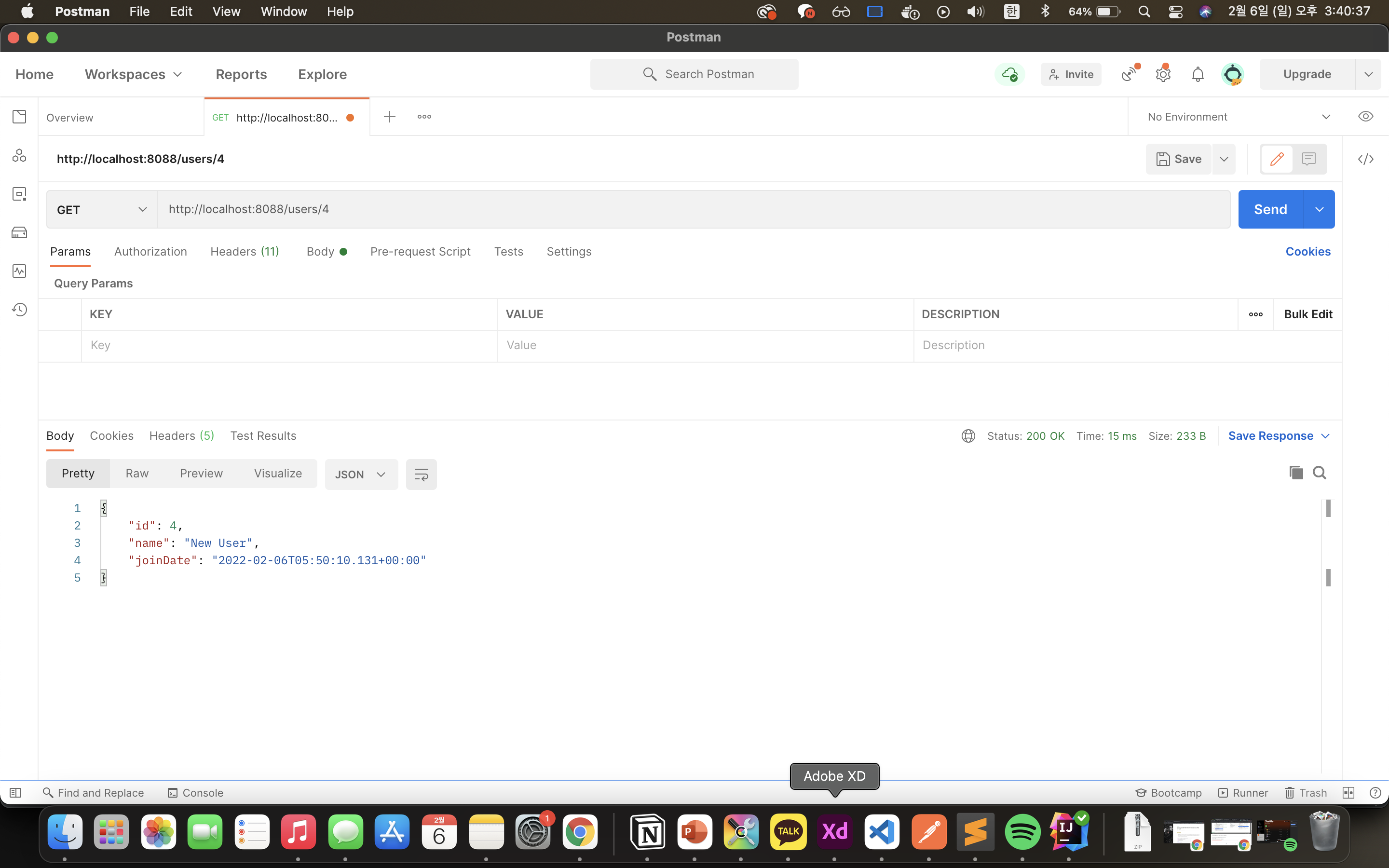Switch to the Authorization tab
The height and width of the screenshot is (868, 1389).
[150, 251]
